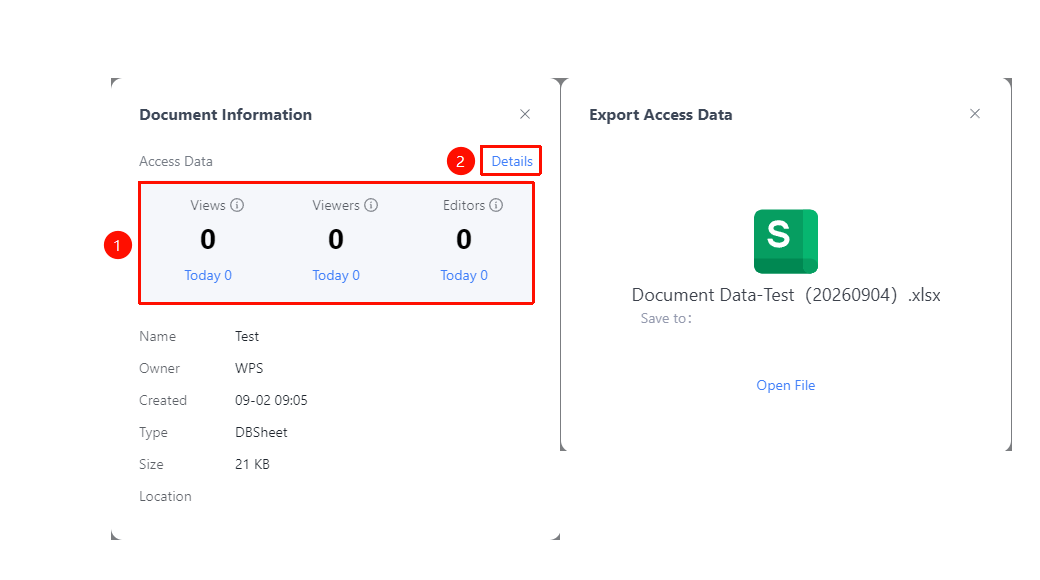Click the Viewers count value
Screen dimensions: 1040x580
[x=336, y=240]
